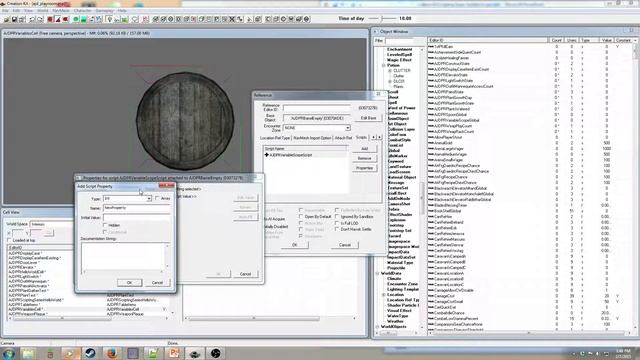Click the Name field in Add Script Property

pyautogui.click(x=136, y=208)
